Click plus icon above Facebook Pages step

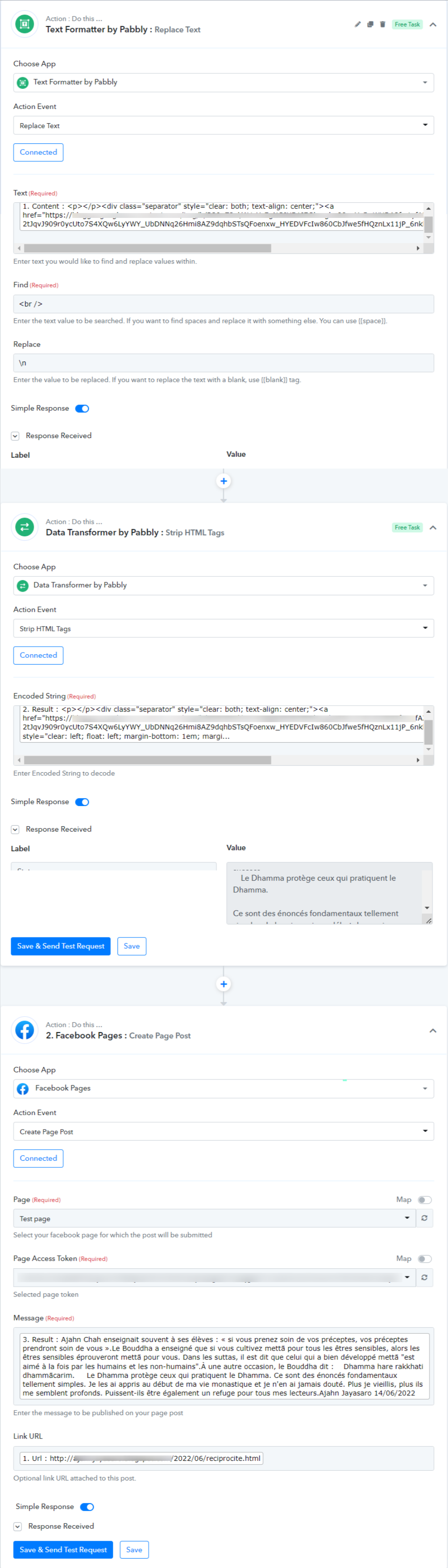224,984
